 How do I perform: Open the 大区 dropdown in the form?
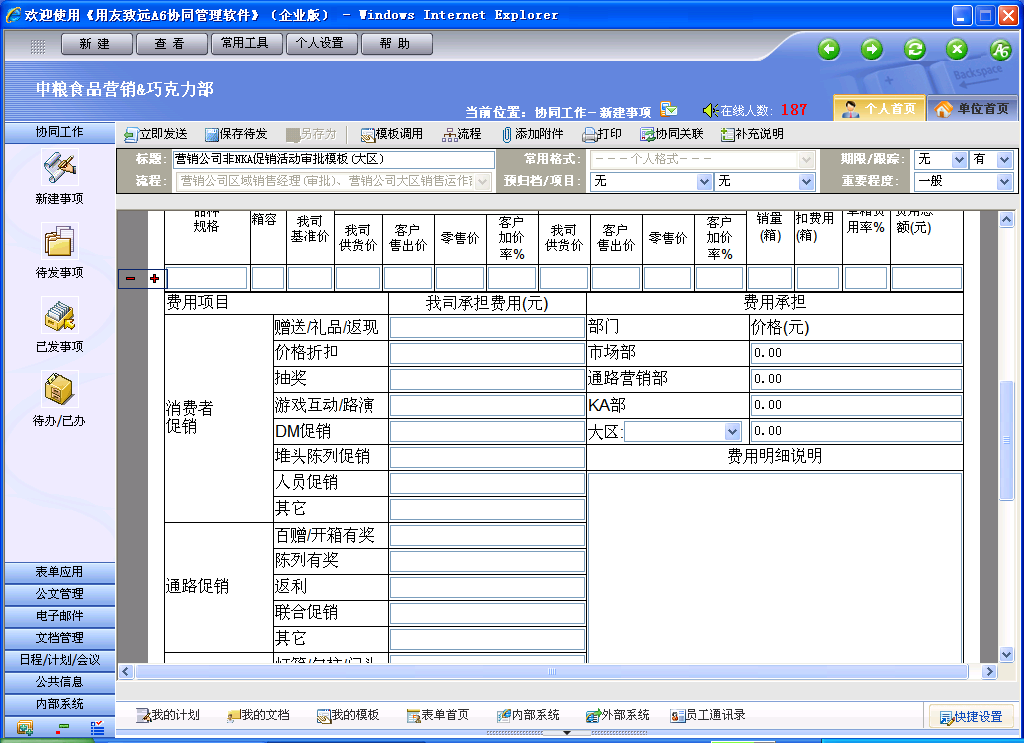(x=732, y=431)
